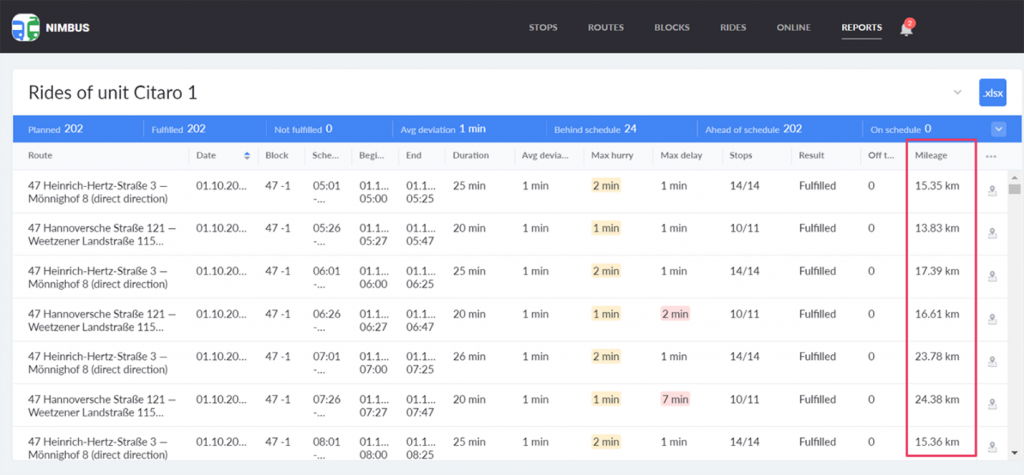Open map icon for 16.61 km ride
1024x475 pixels.
(992, 319)
